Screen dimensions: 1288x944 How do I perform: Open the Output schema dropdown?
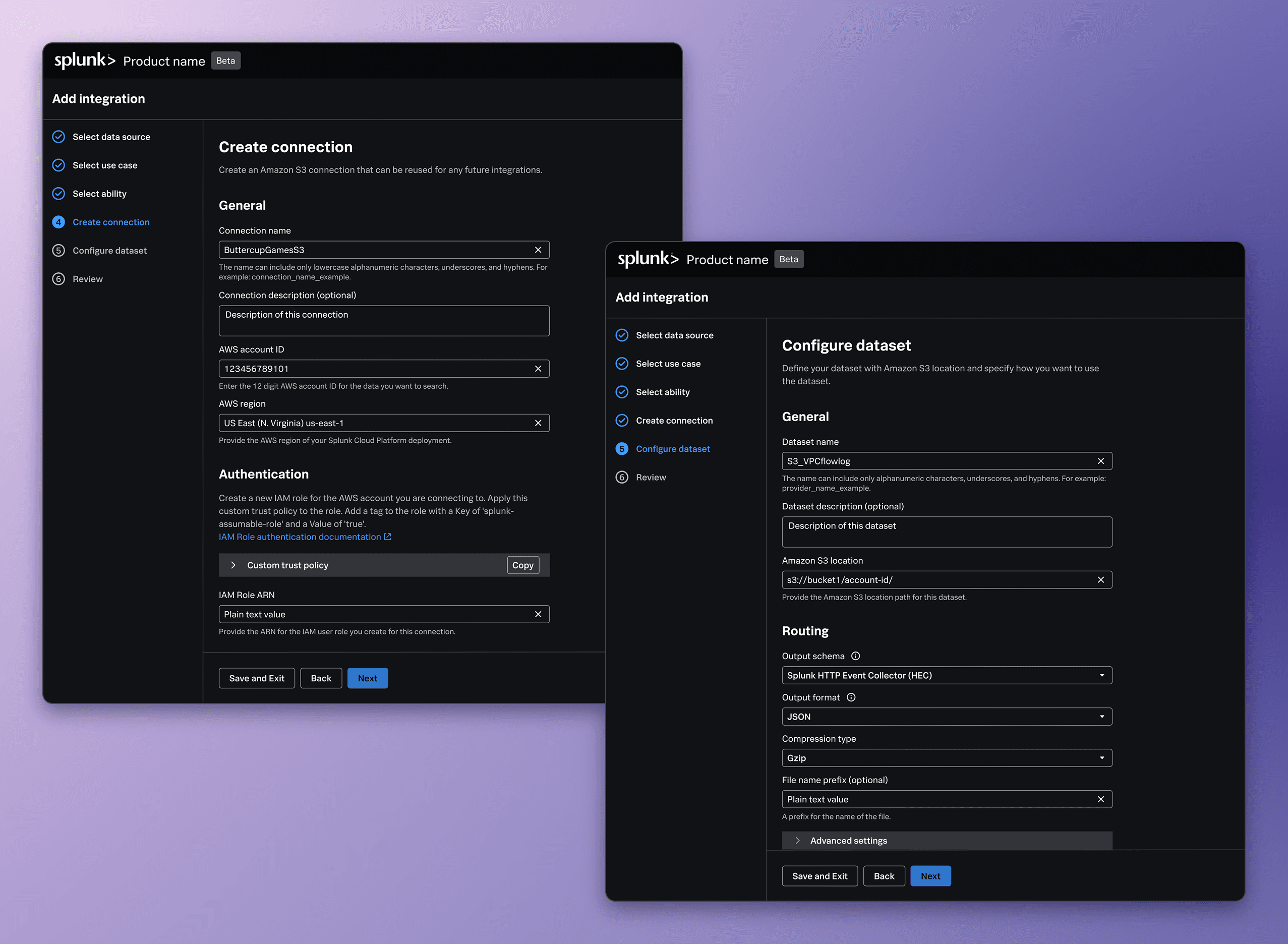946,675
